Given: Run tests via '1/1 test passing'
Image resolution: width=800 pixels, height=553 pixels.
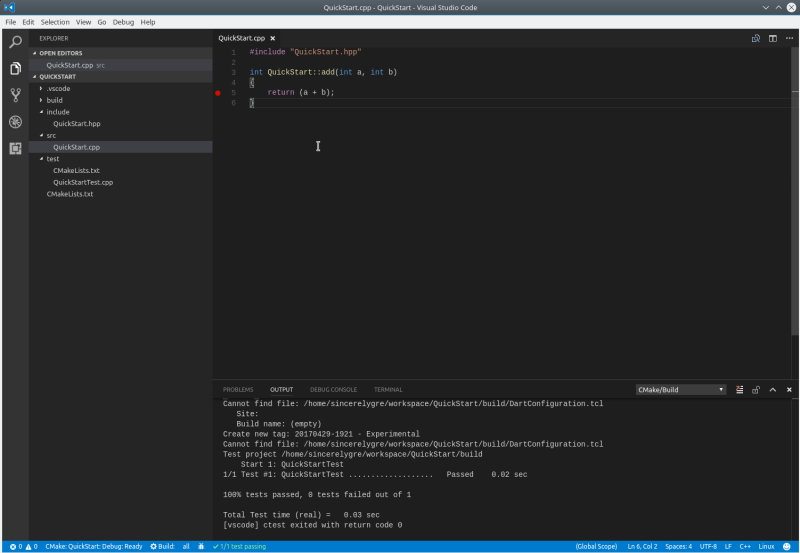Looking at the screenshot, I should (x=239, y=546).
